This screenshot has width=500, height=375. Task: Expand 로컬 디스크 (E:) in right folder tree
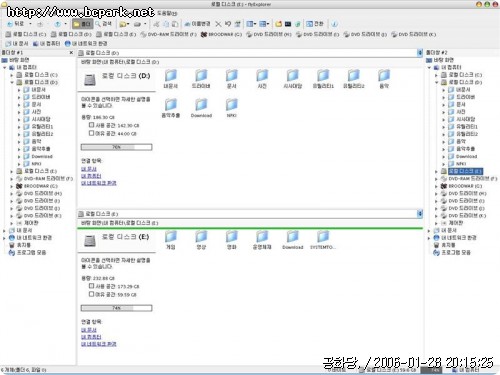tap(436, 172)
